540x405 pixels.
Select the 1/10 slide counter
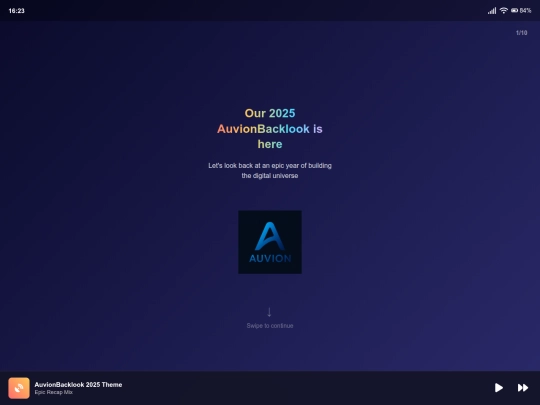pyautogui.click(x=521, y=33)
